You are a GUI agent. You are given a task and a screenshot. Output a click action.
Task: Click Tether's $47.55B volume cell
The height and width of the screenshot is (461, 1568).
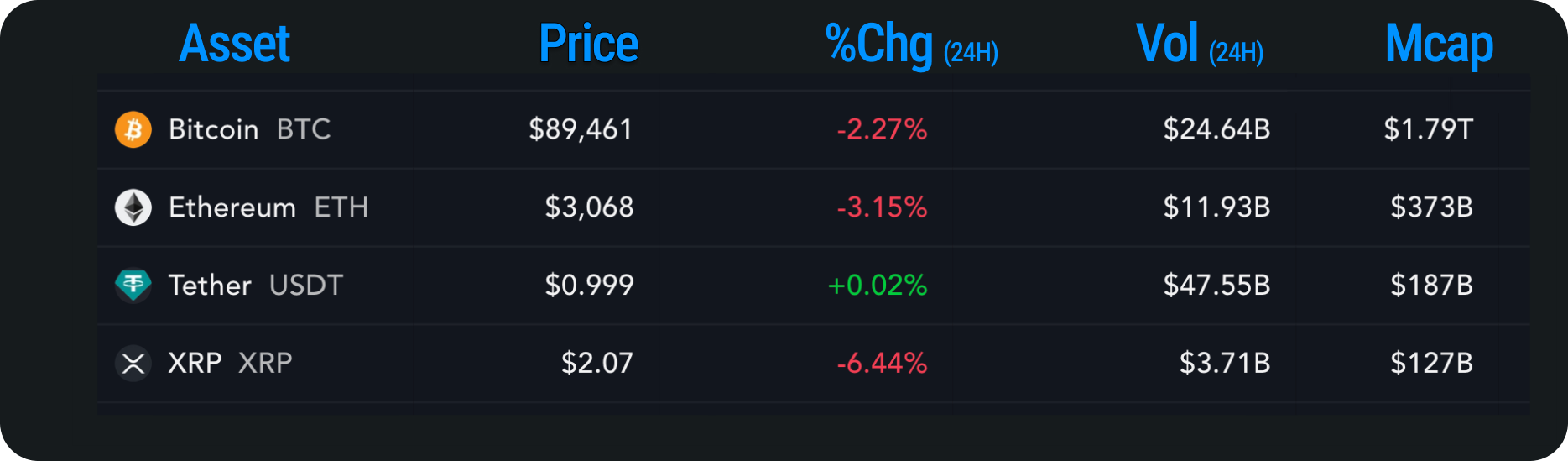pos(1216,286)
